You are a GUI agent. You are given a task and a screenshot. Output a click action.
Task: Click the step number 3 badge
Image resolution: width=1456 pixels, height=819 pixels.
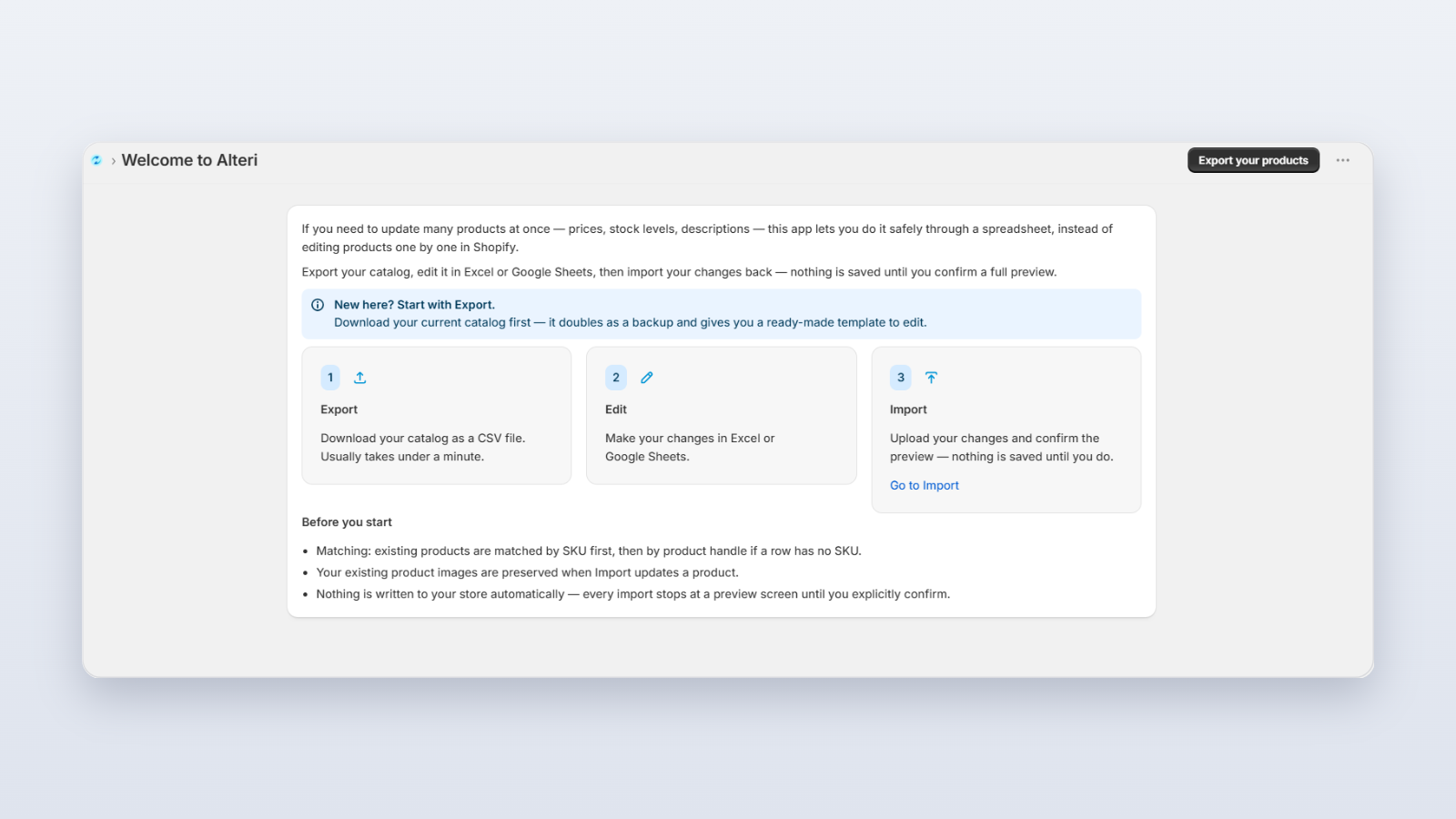(x=901, y=378)
